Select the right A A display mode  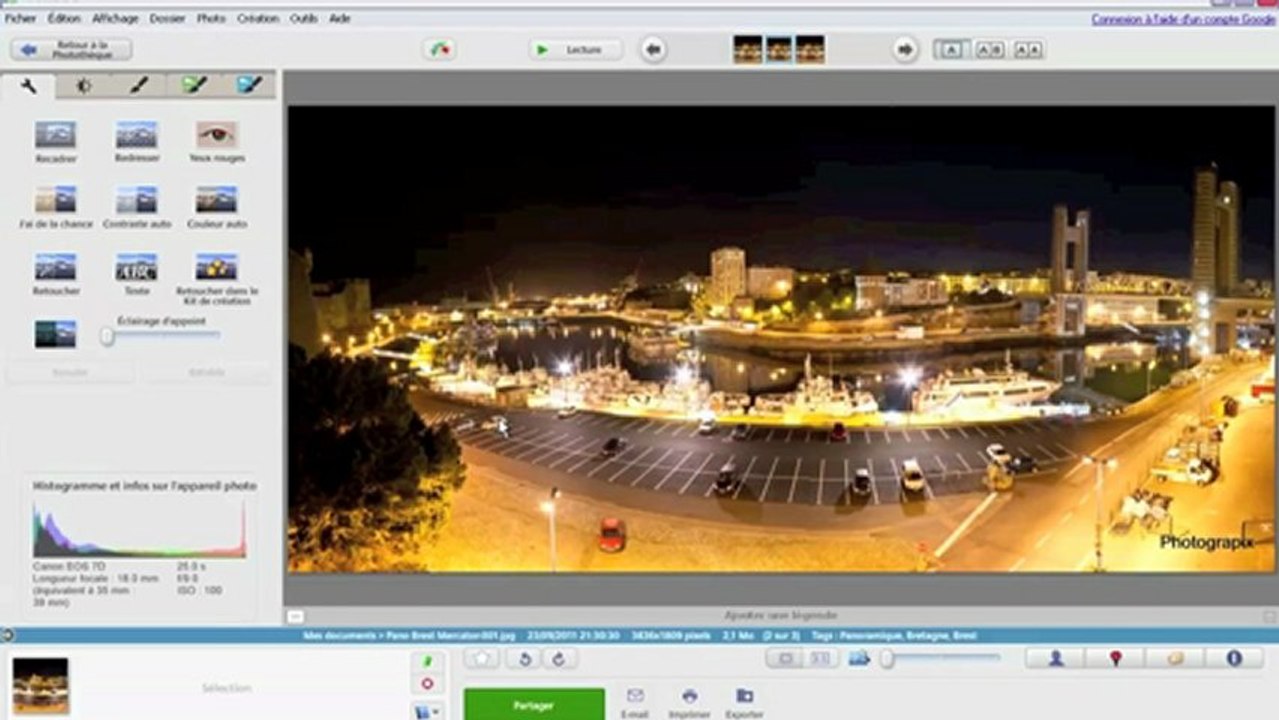pos(1027,49)
